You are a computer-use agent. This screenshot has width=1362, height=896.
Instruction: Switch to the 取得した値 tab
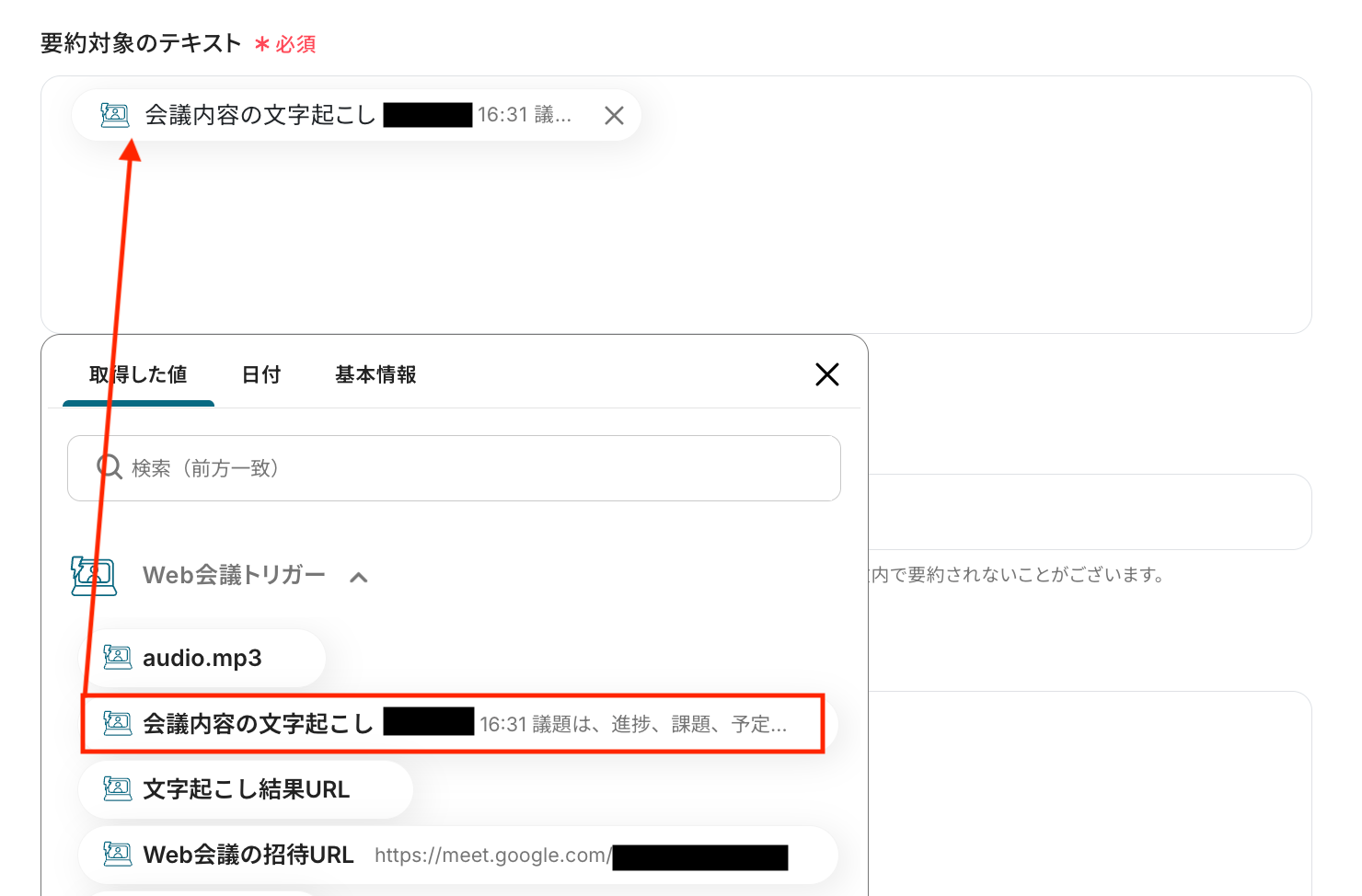[138, 374]
